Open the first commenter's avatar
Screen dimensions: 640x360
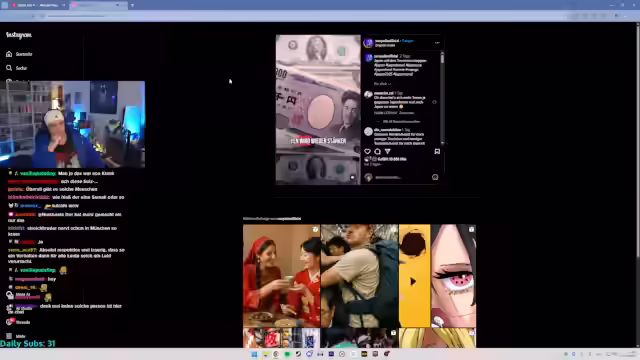coord(369,95)
